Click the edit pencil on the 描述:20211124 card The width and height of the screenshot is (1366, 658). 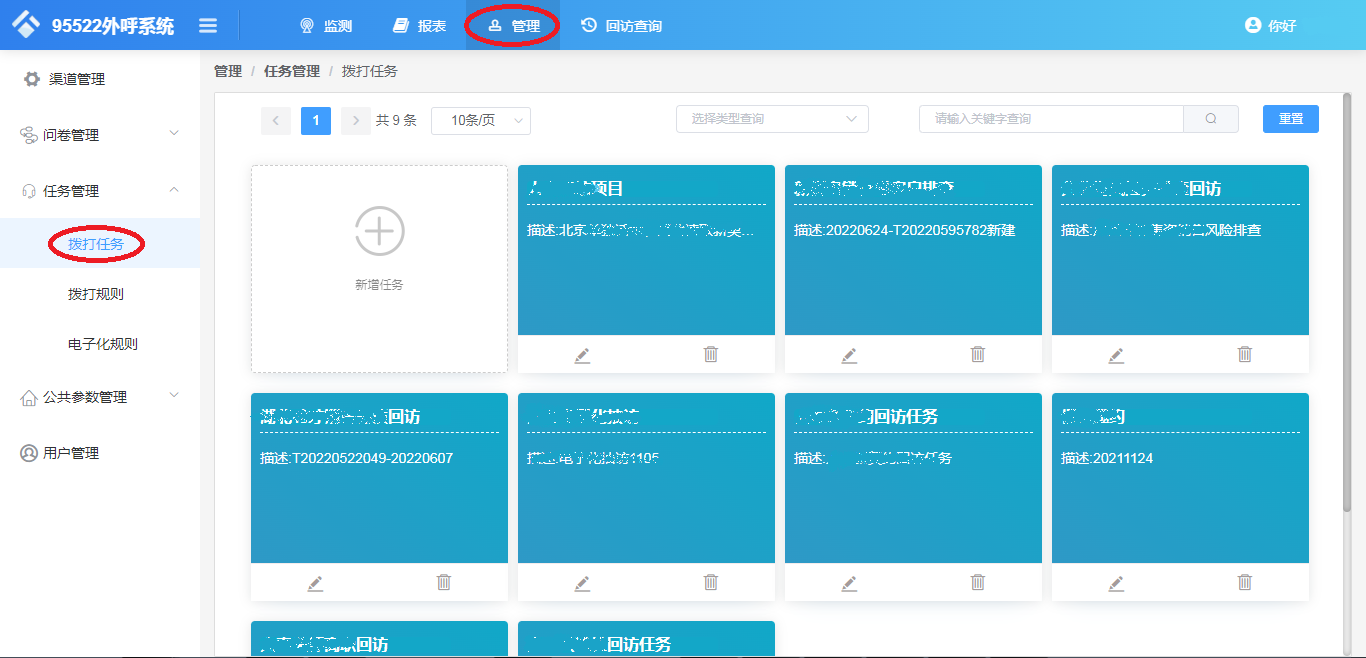tap(1116, 582)
